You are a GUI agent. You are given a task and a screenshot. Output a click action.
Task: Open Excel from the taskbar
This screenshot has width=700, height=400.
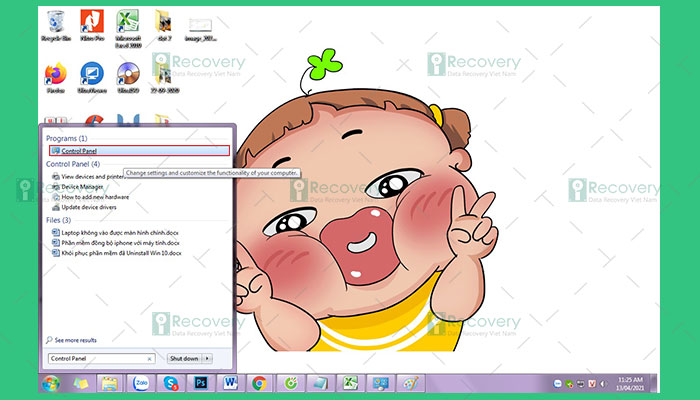click(350, 383)
